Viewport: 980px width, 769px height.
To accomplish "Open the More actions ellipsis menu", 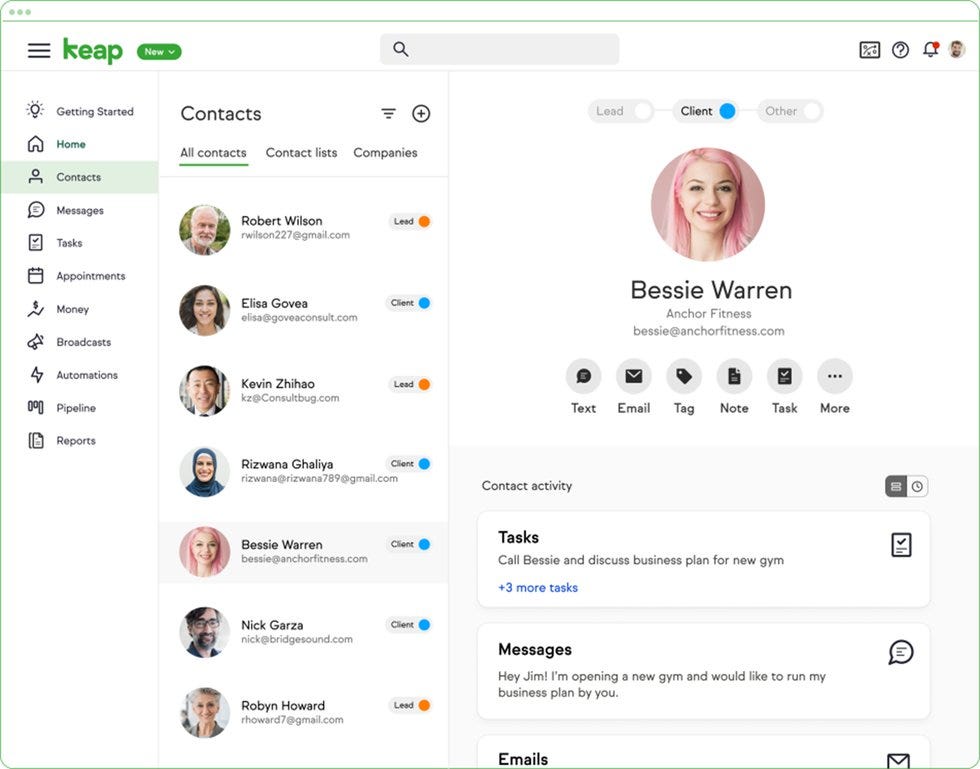I will click(x=834, y=377).
